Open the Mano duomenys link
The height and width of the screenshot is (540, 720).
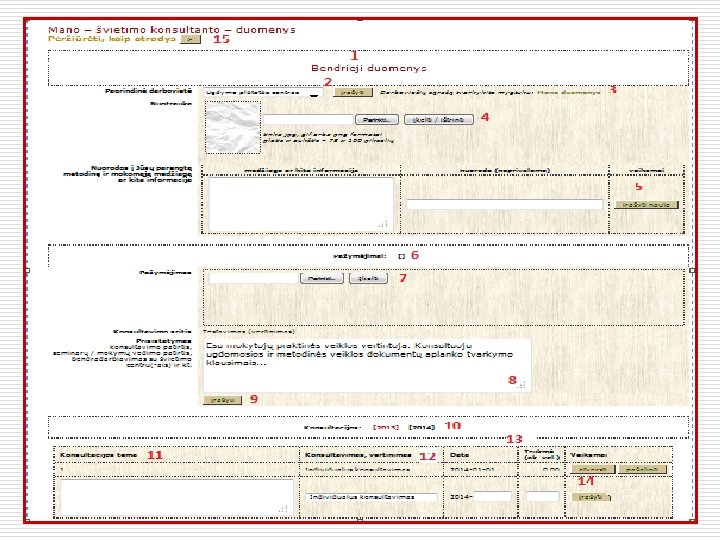tap(569, 92)
